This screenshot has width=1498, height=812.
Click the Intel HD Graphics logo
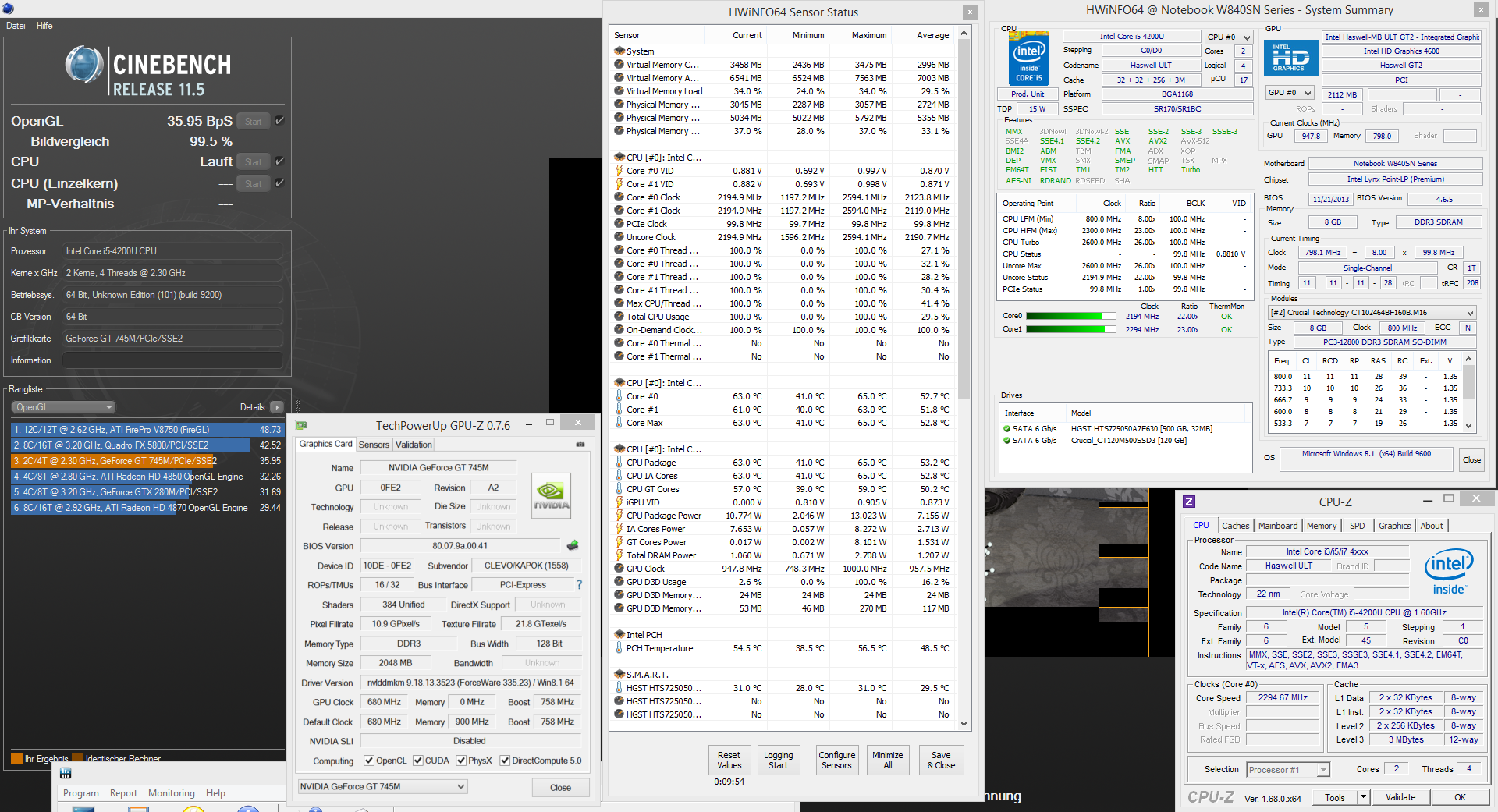(x=1291, y=58)
